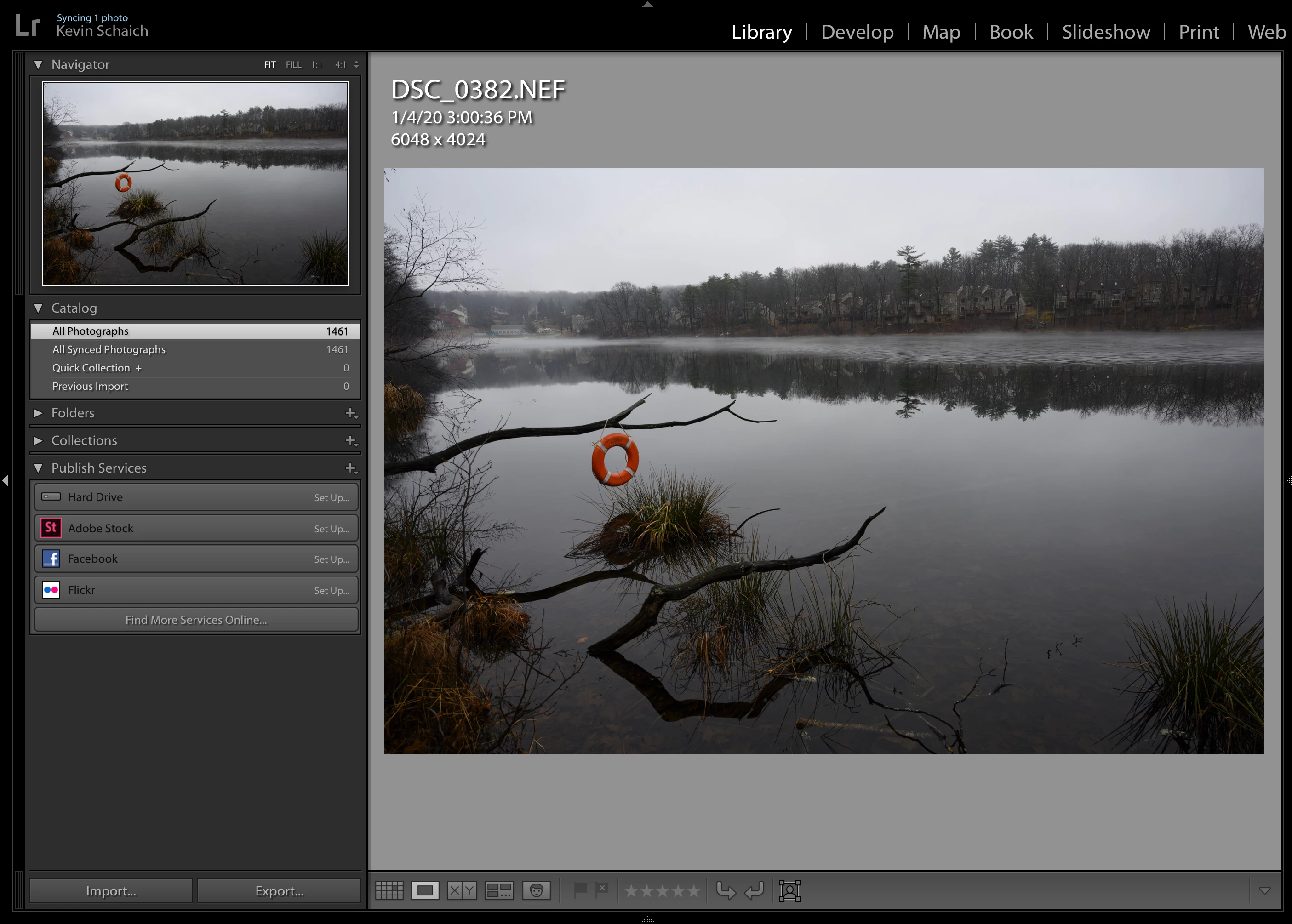Open Compare view (XY icon)
The image size is (1292, 924).
click(461, 890)
